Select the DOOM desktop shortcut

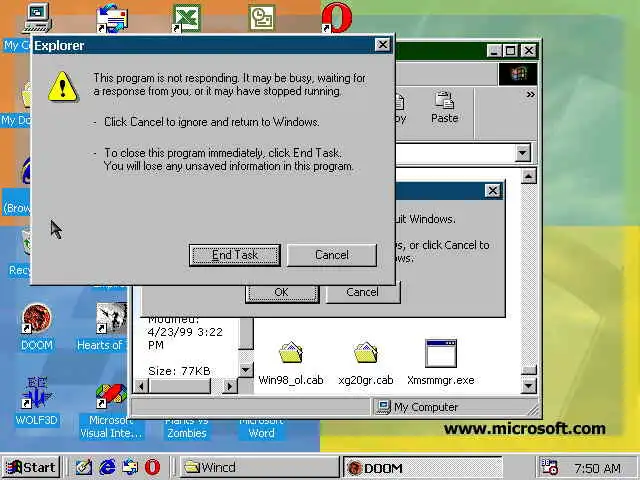(37, 327)
